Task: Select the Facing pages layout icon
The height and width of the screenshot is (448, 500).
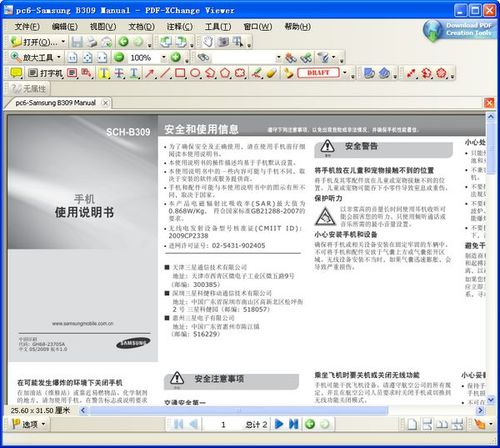Action: [442, 424]
